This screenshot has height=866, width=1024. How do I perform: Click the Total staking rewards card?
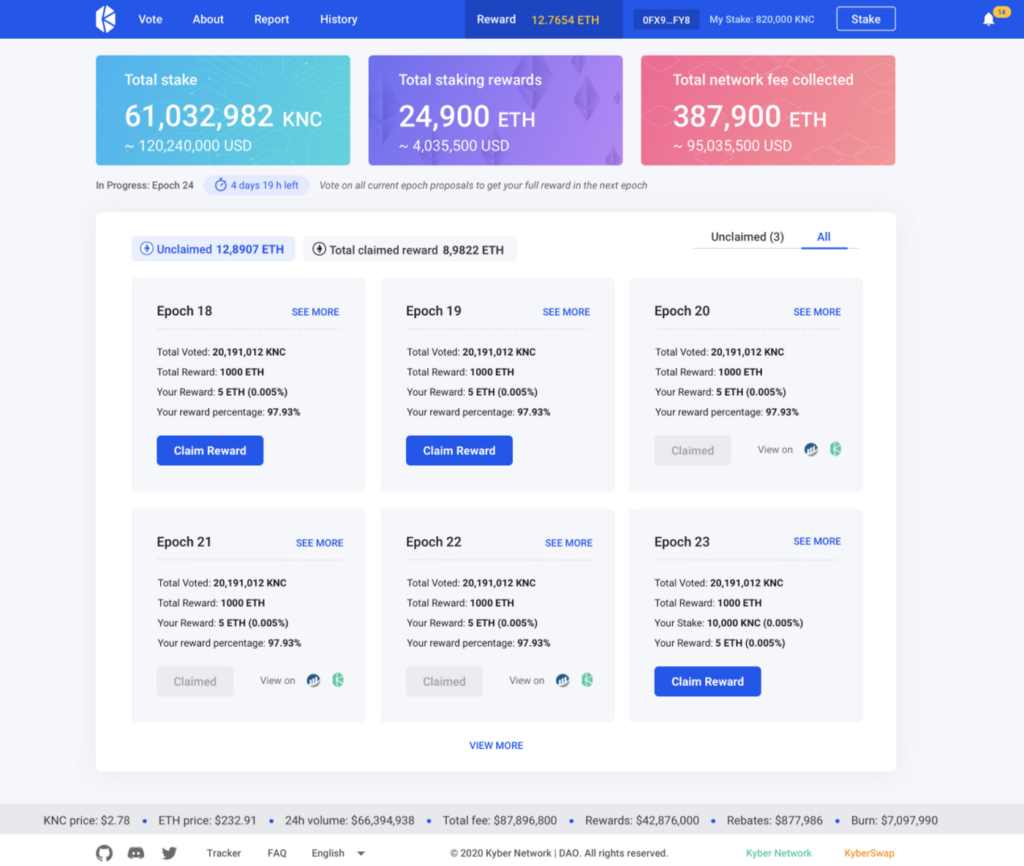[x=496, y=110]
